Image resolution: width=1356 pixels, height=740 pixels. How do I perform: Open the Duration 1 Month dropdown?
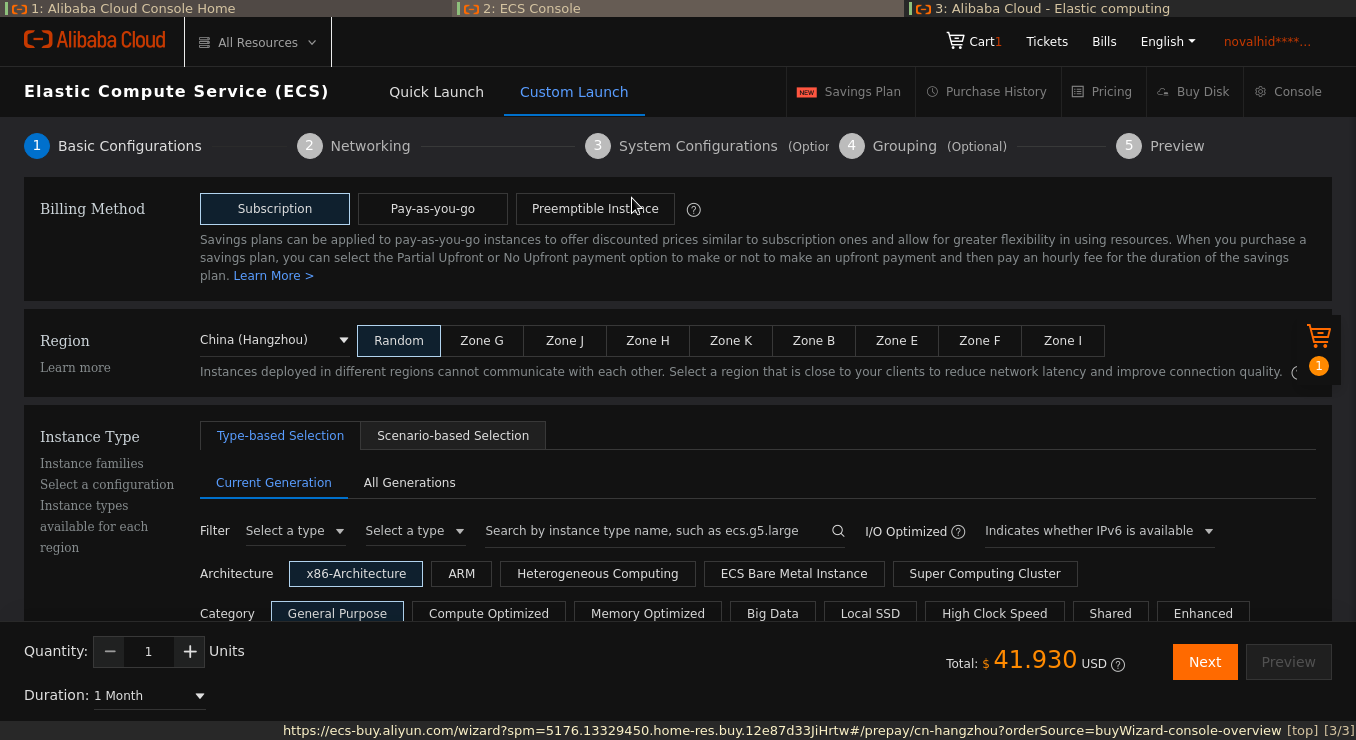point(149,696)
